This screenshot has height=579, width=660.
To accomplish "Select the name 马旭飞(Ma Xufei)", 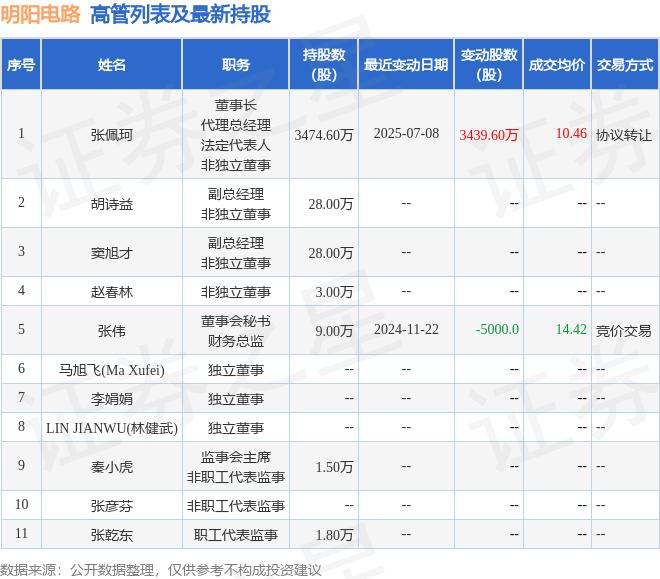I will tap(112, 370).
